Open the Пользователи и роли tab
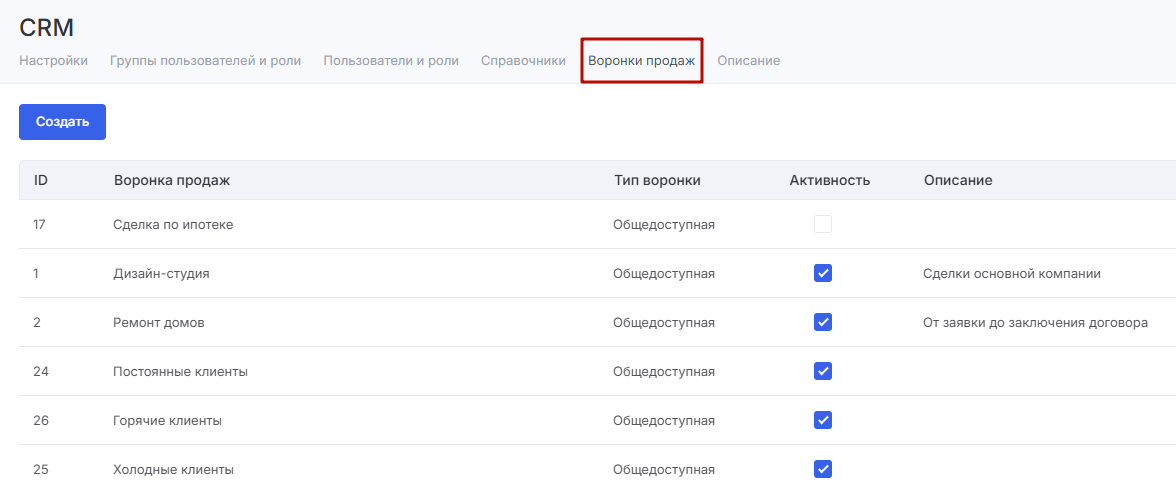Image resolution: width=1176 pixels, height=493 pixels. [391, 61]
